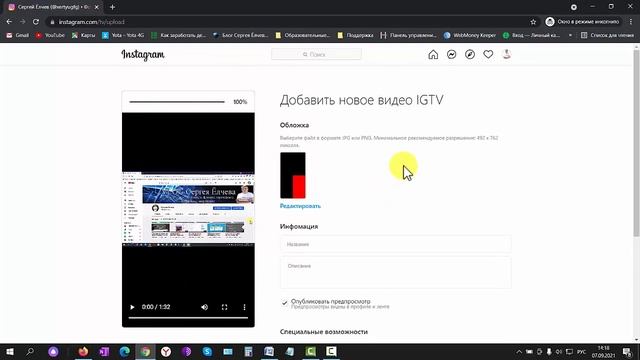Open the Incognito mode indicator
Image resolution: width=640 pixels, height=360 pixels.
pos(582,22)
